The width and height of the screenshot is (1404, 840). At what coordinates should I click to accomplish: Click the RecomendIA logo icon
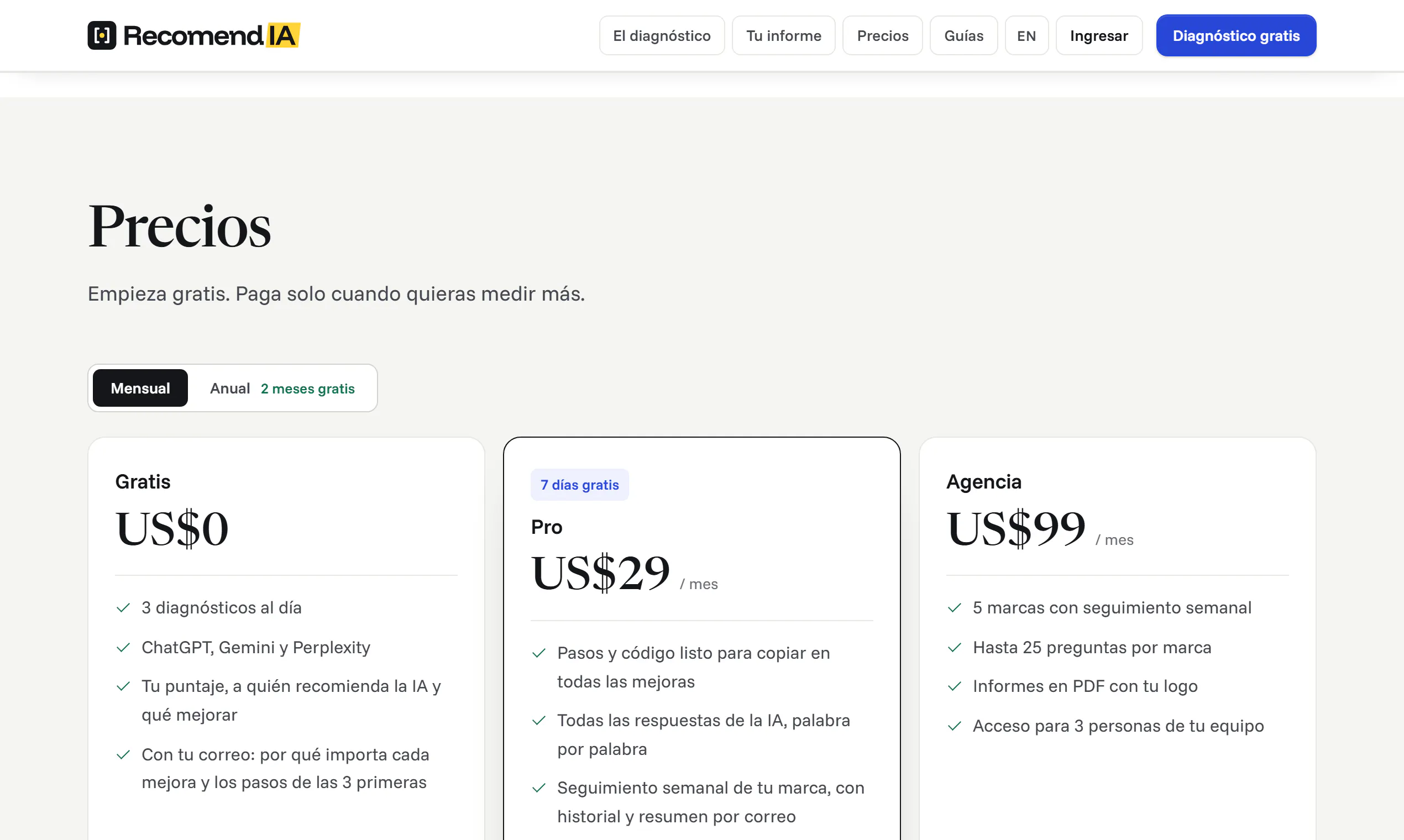click(102, 36)
